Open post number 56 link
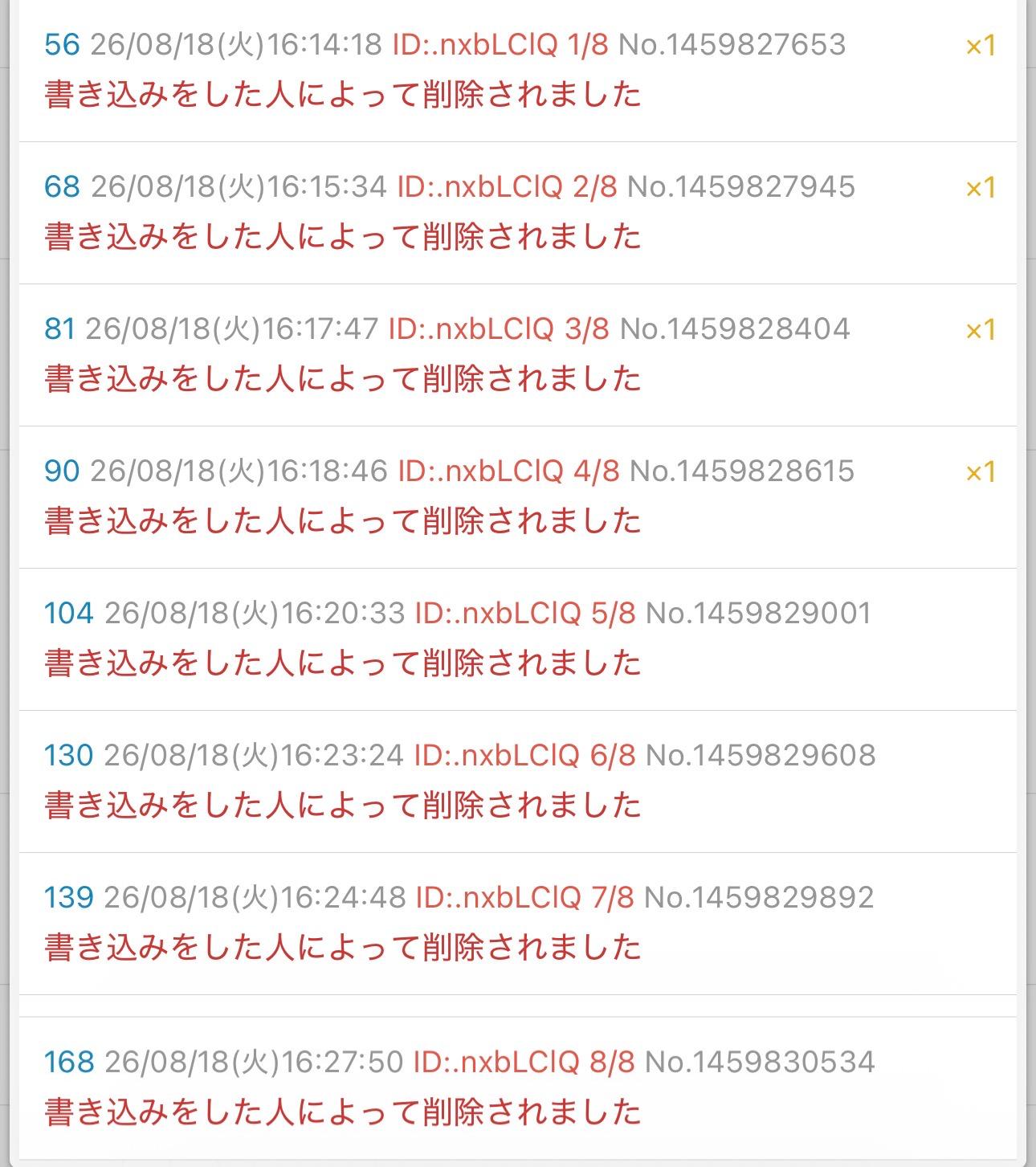This screenshot has height=1167, width=1036. pos(62,44)
